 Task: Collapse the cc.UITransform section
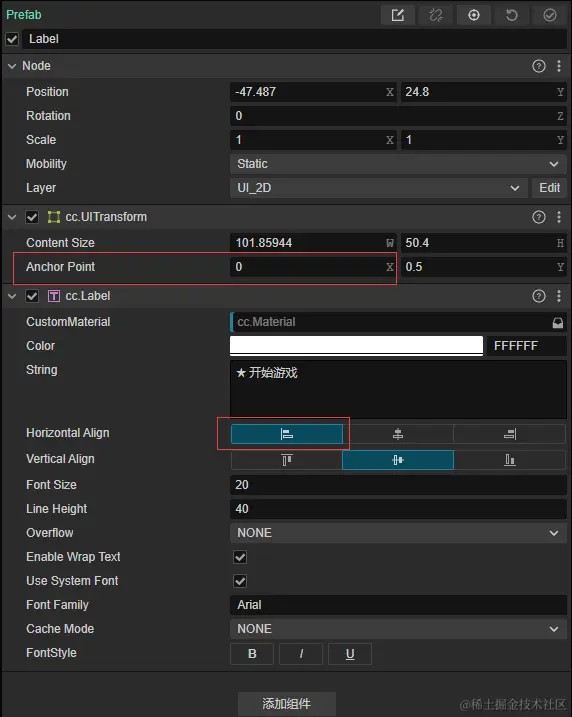[x=12, y=217]
